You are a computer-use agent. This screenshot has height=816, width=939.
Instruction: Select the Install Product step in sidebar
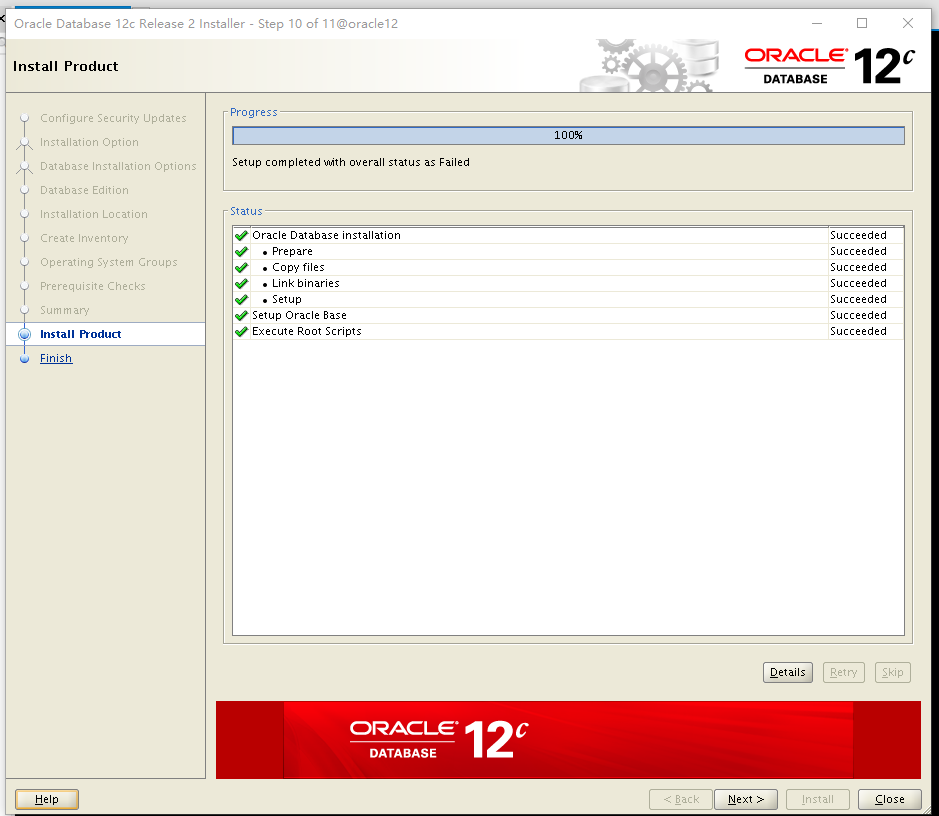click(81, 335)
